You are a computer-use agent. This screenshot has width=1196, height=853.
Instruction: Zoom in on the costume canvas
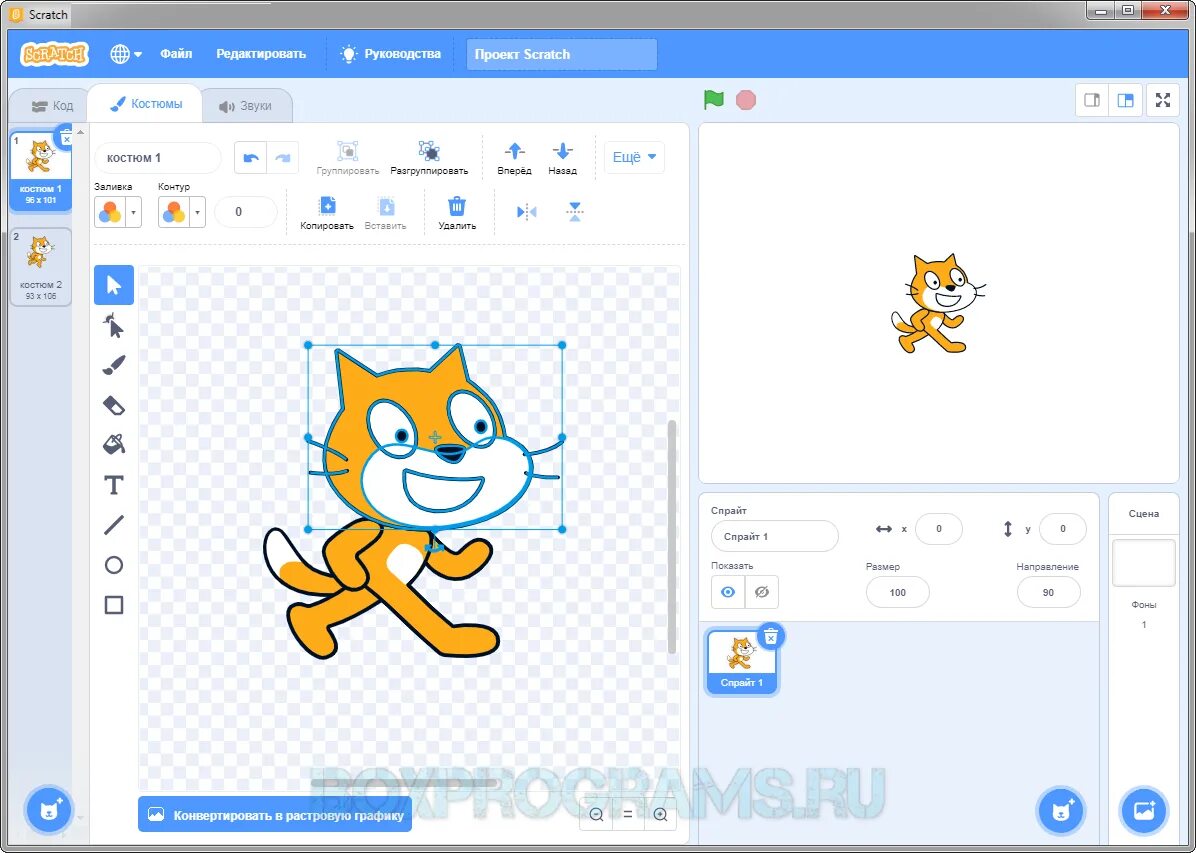coord(661,815)
